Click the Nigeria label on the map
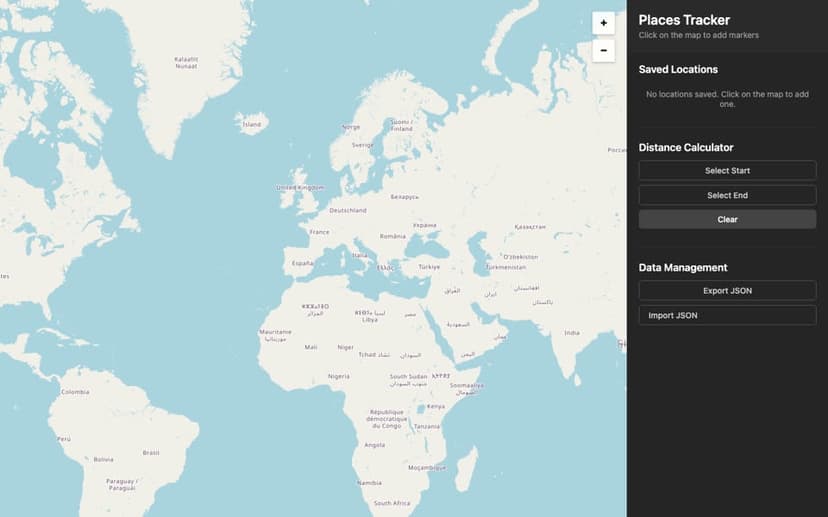This screenshot has width=828, height=517. (x=338, y=377)
